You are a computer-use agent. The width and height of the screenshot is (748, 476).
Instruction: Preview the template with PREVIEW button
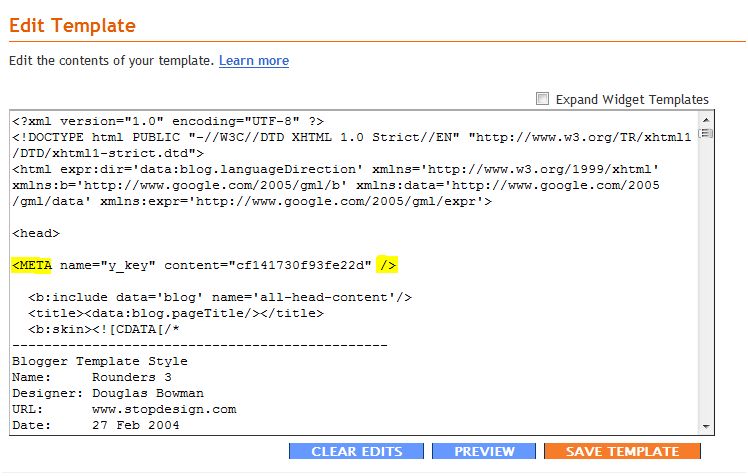tap(484, 451)
